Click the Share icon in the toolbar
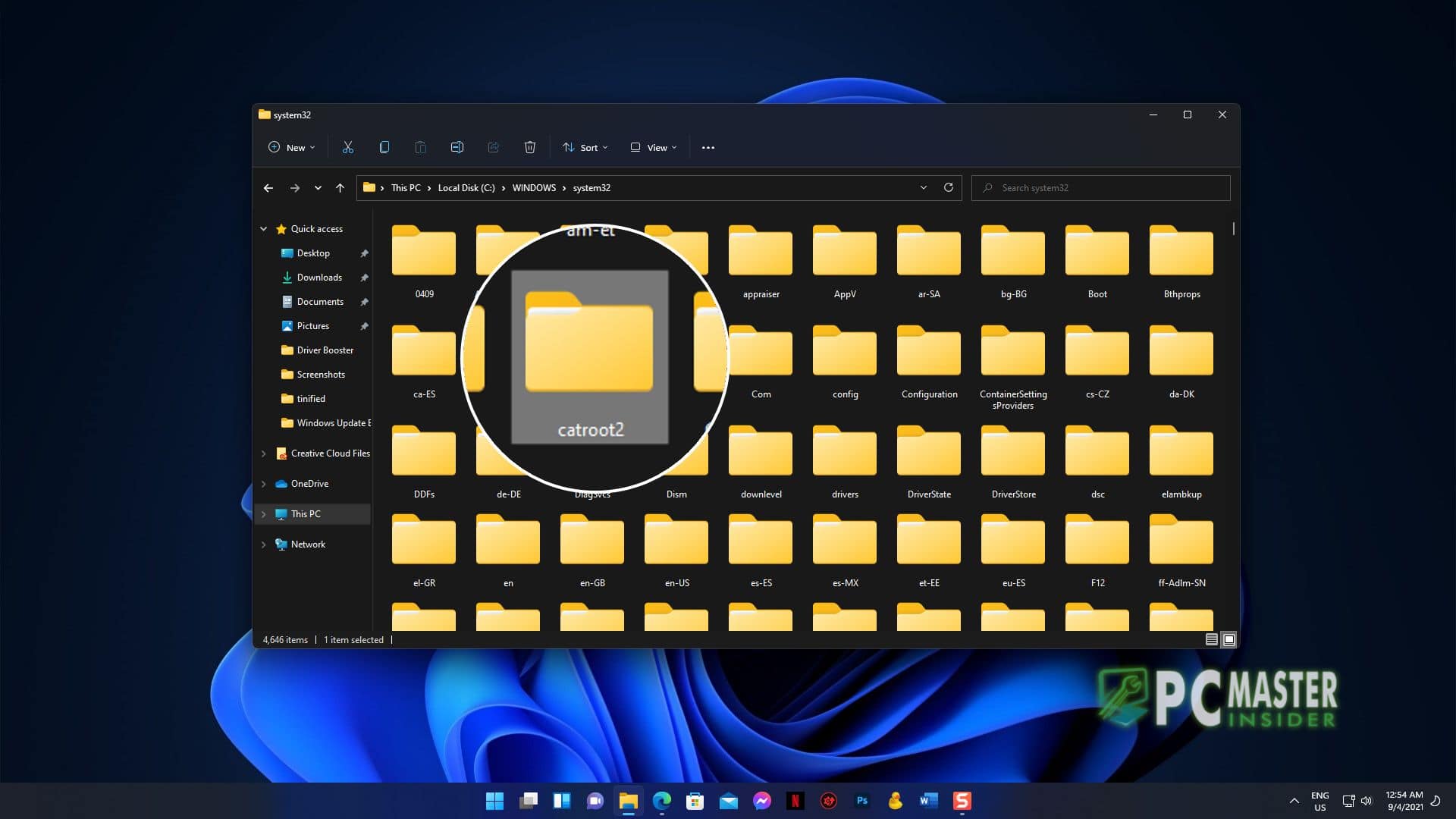The image size is (1456, 819). [494, 147]
